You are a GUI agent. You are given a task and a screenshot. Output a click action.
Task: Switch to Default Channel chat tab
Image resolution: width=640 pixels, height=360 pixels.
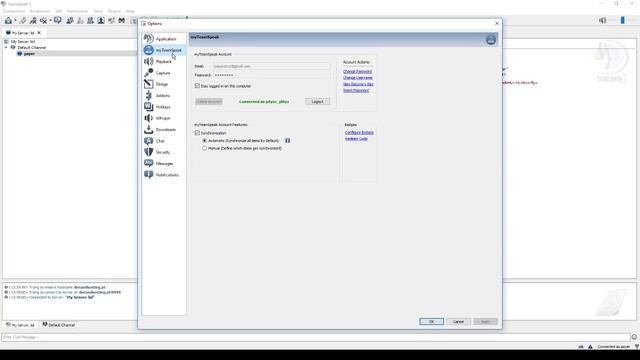coord(59,325)
